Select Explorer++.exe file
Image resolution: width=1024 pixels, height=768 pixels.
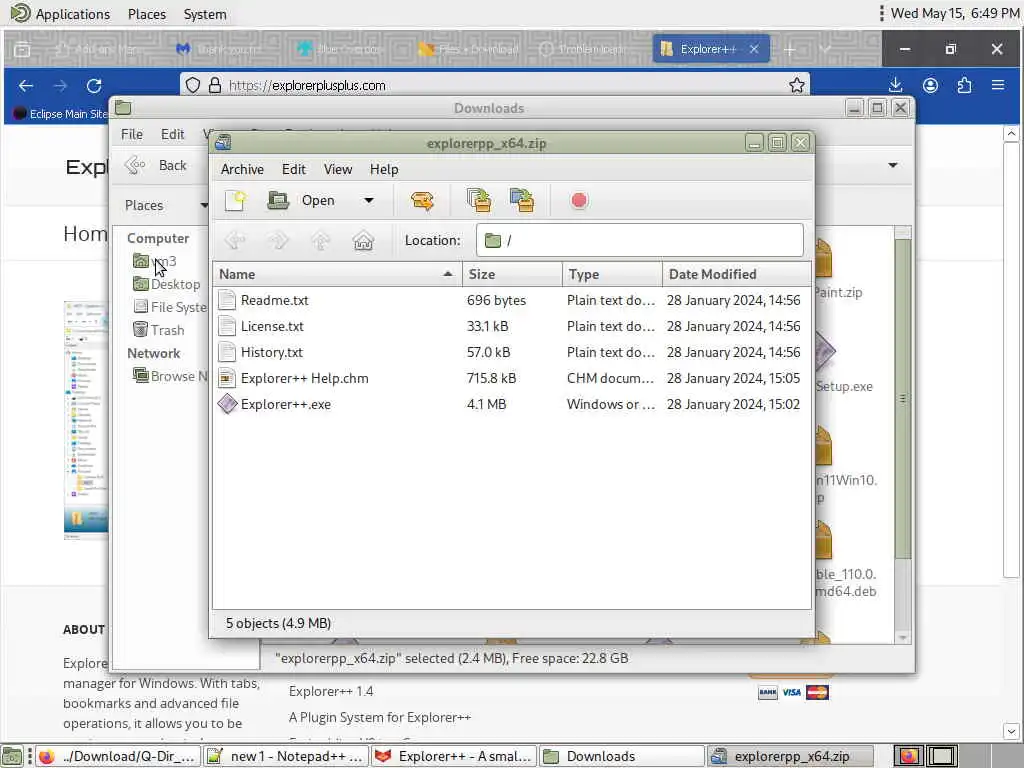click(512, 404)
